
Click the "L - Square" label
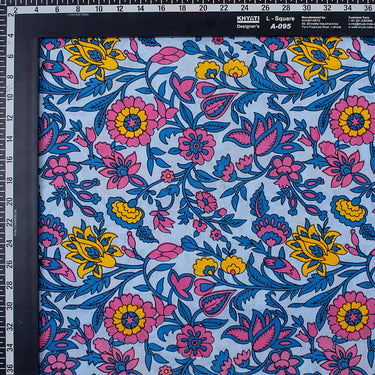(280, 19)
